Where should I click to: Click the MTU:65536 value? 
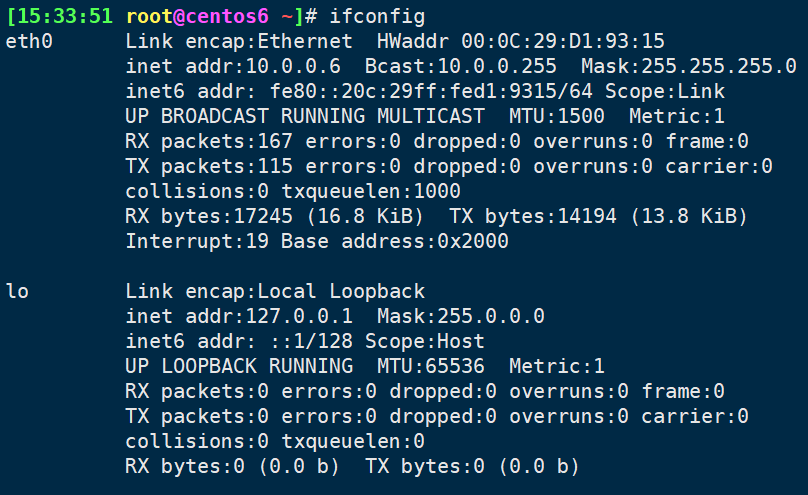[431, 366]
